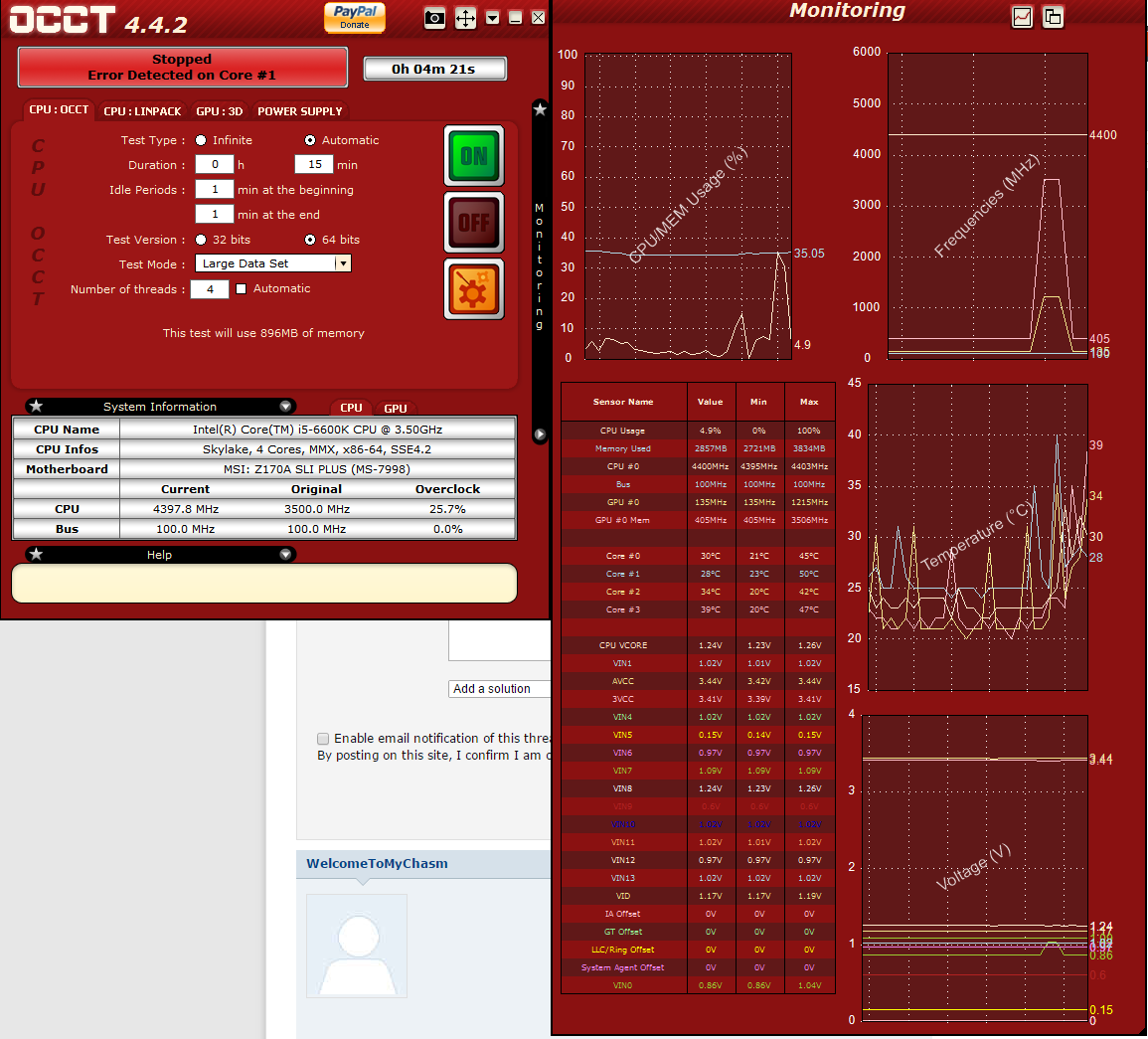The image size is (1148, 1039).
Task: Open the GPU:3D tab
Action: 219,111
